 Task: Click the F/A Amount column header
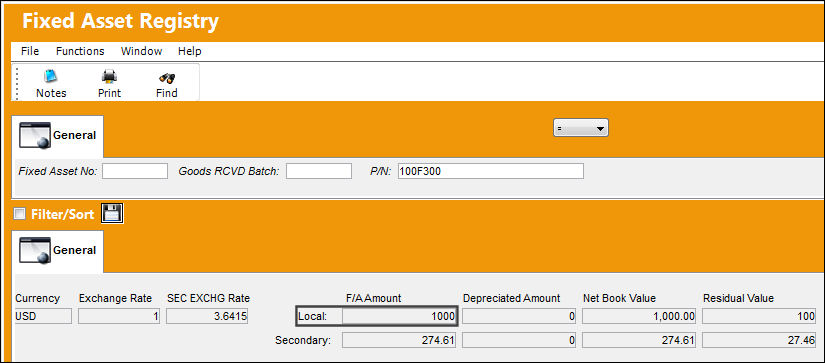[373, 298]
